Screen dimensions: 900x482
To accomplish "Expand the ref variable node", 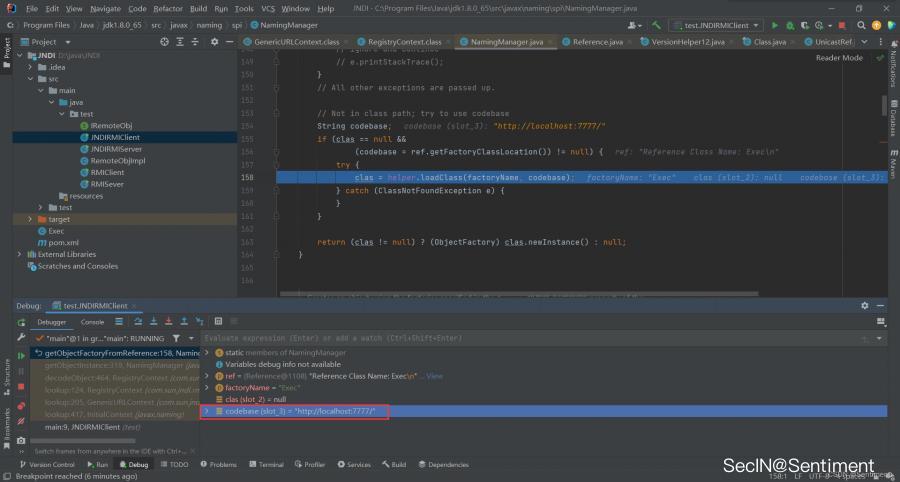I will [207, 376].
